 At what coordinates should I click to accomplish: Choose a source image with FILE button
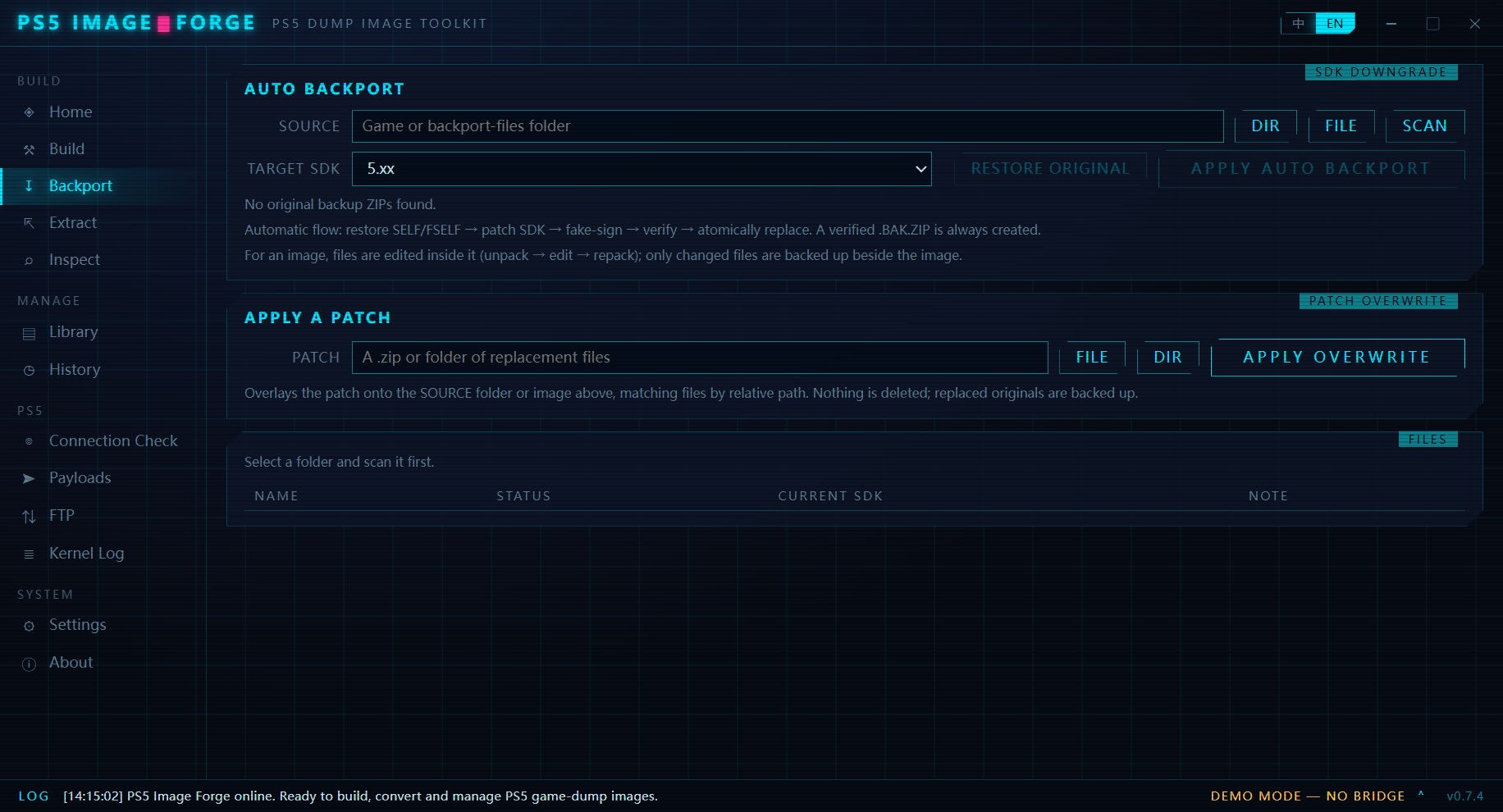pos(1341,126)
